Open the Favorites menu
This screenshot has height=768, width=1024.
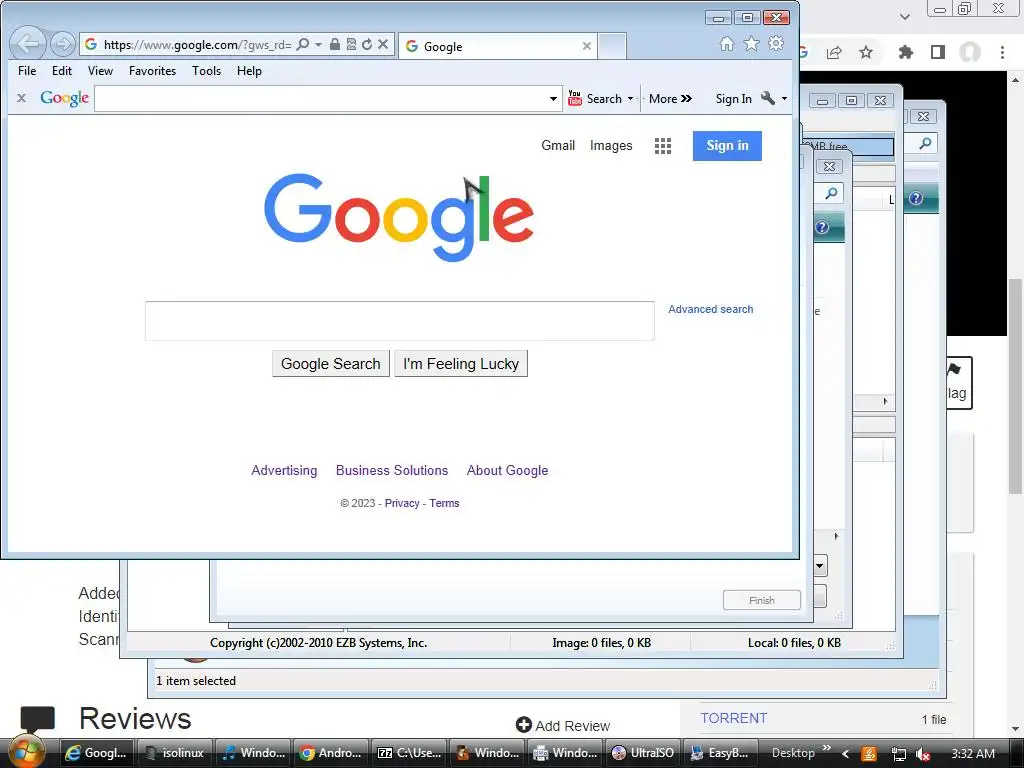152,71
